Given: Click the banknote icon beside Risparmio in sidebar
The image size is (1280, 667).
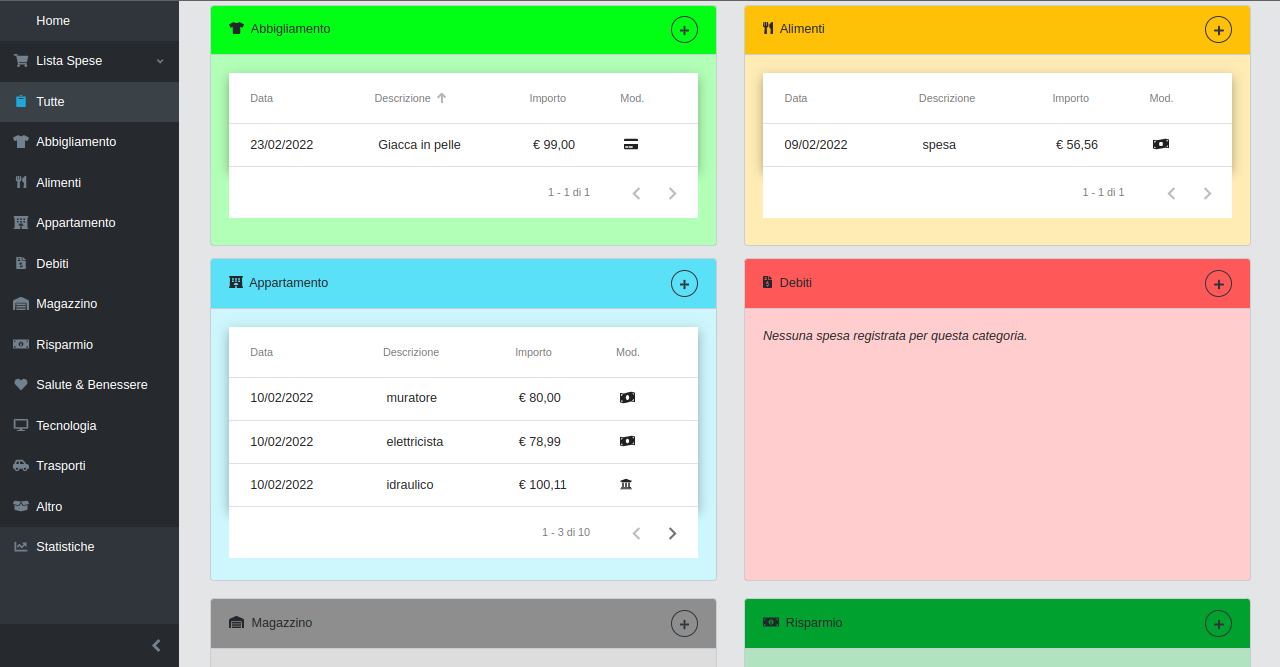Looking at the screenshot, I should coord(21,344).
